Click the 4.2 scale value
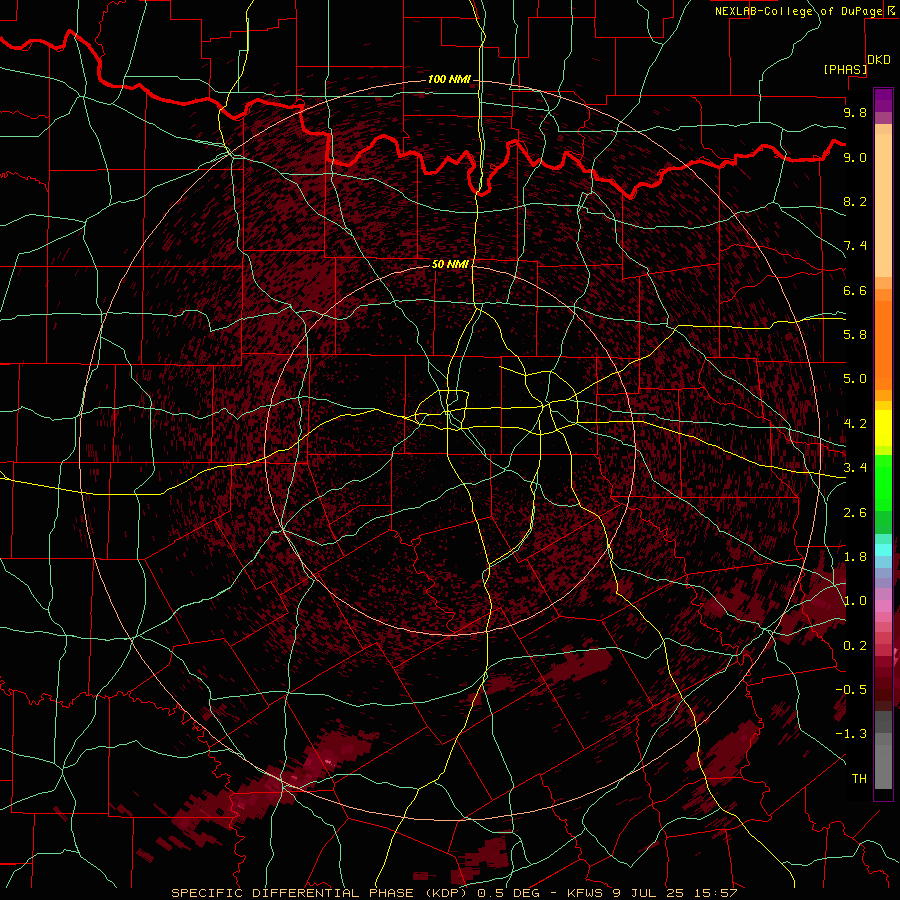The width and height of the screenshot is (900, 900). [855, 424]
